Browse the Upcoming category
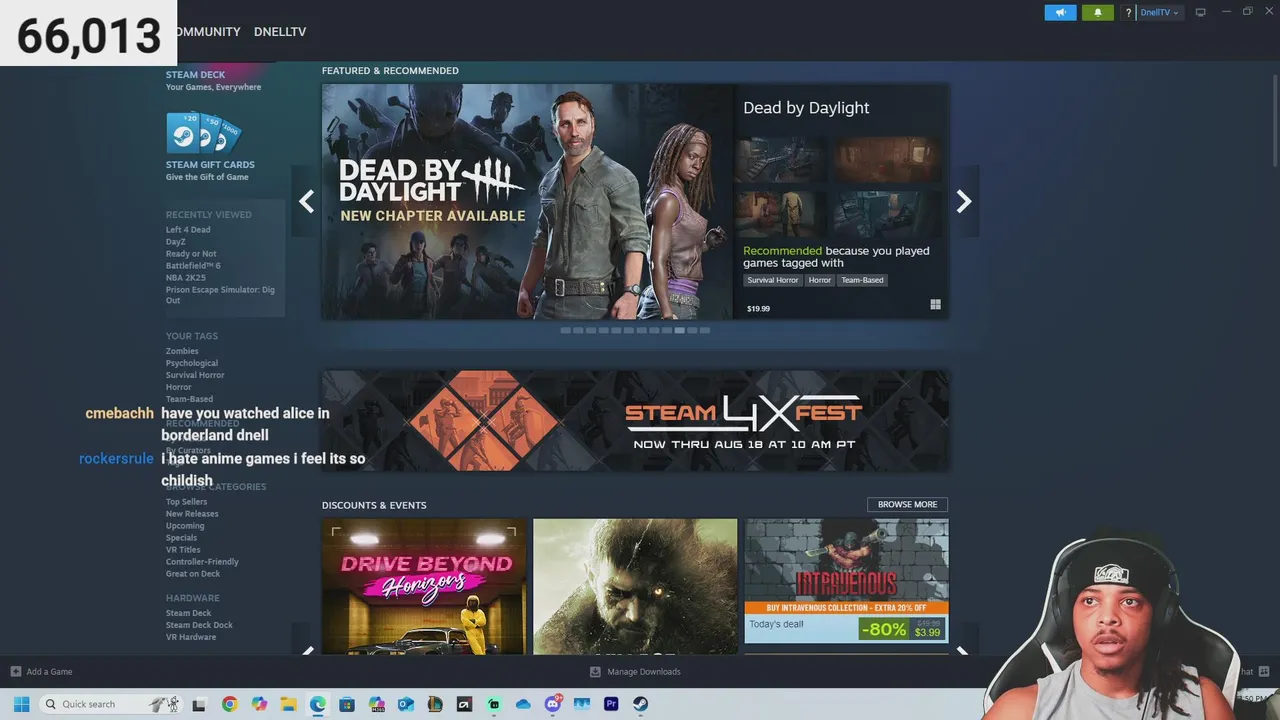Image resolution: width=1280 pixels, height=720 pixels. tap(185, 526)
